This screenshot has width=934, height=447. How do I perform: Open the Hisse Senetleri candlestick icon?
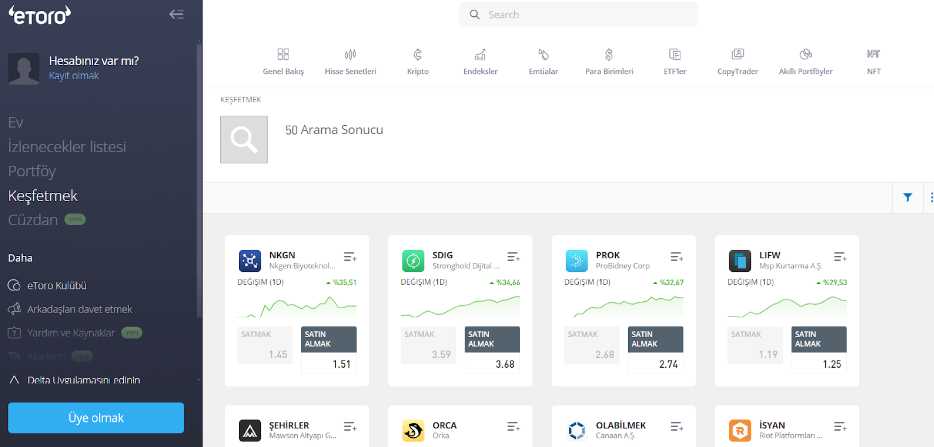click(x=350, y=55)
